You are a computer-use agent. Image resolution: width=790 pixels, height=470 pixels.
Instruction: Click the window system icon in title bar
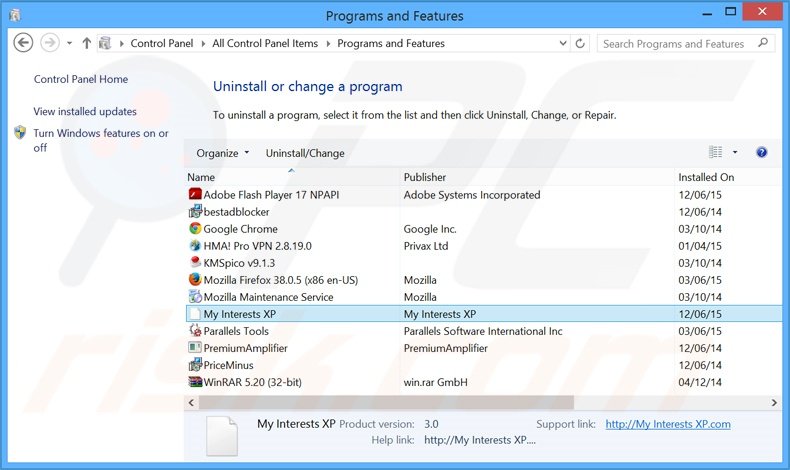15,15
